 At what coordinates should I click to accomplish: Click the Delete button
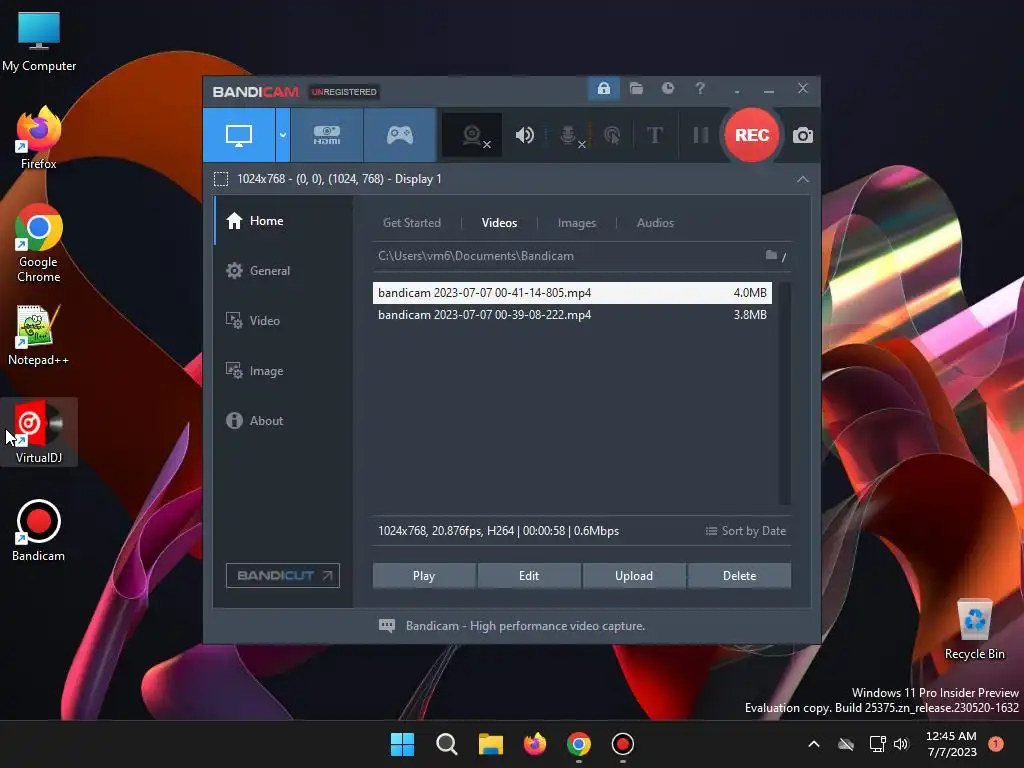tap(739, 575)
